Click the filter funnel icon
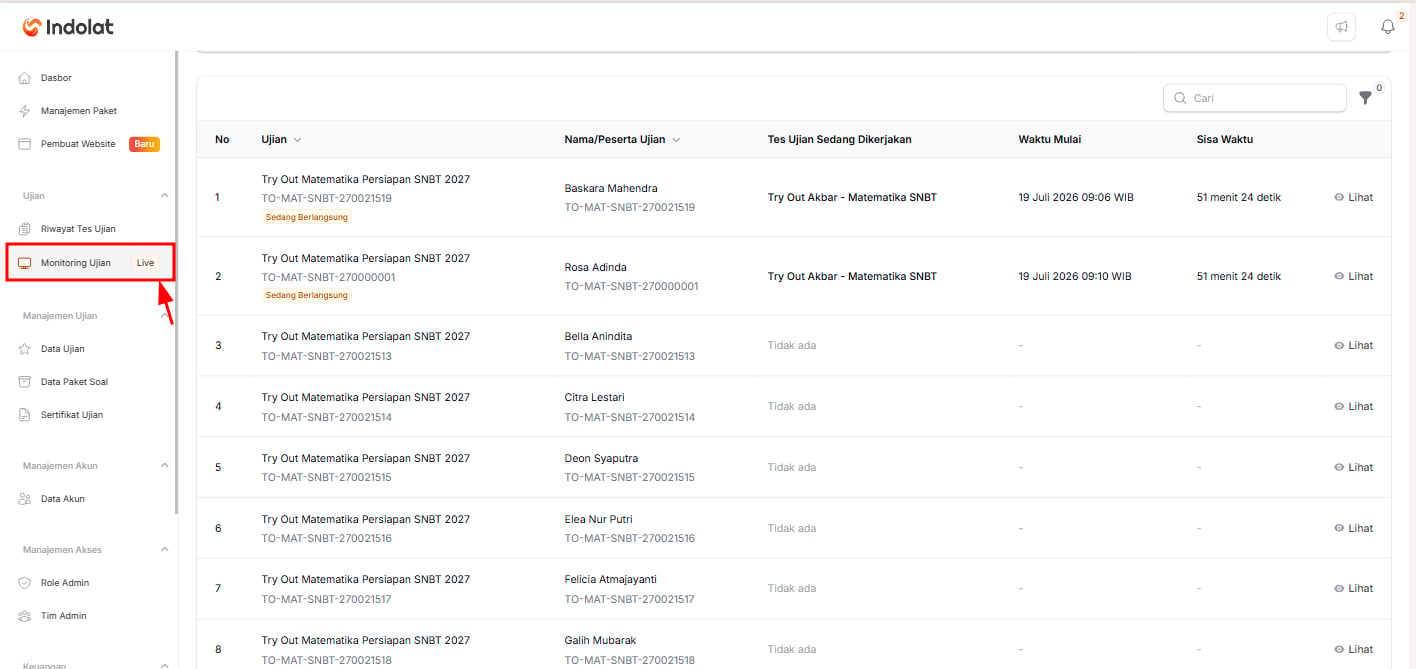This screenshot has height=669, width=1416. [1366, 98]
